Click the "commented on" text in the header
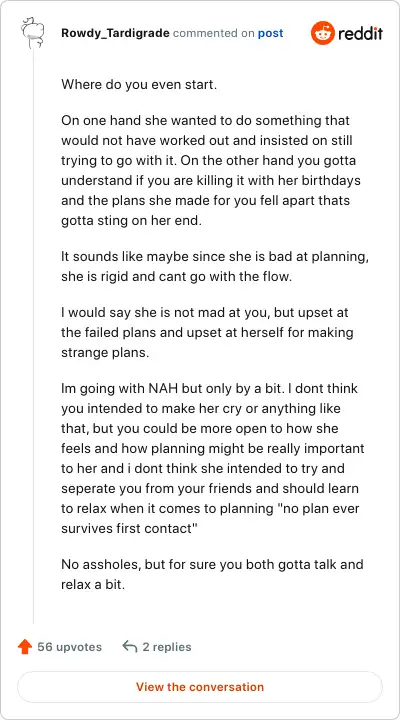This screenshot has height=720, width=400. coord(214,34)
